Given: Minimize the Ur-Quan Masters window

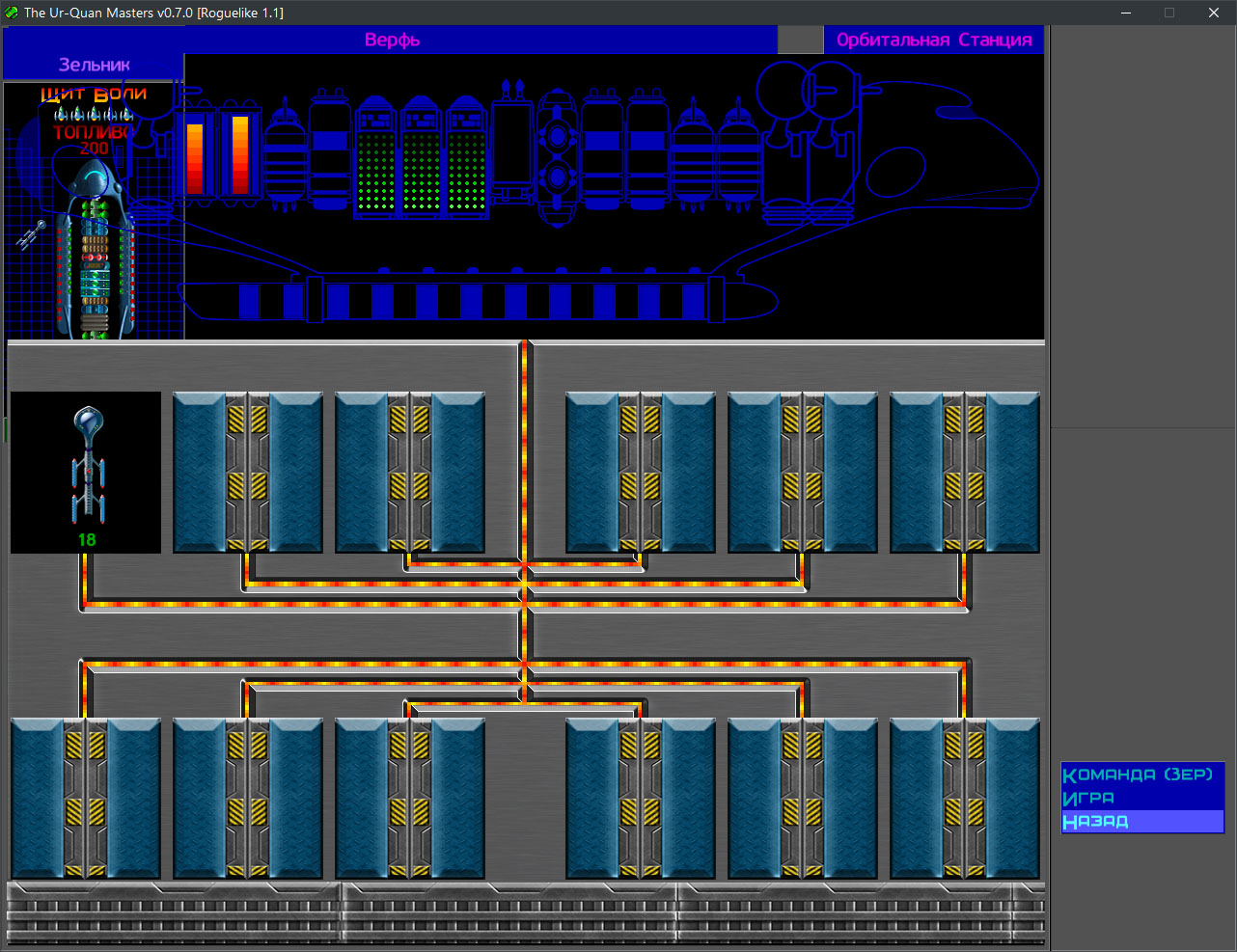Looking at the screenshot, I should tap(1126, 13).
